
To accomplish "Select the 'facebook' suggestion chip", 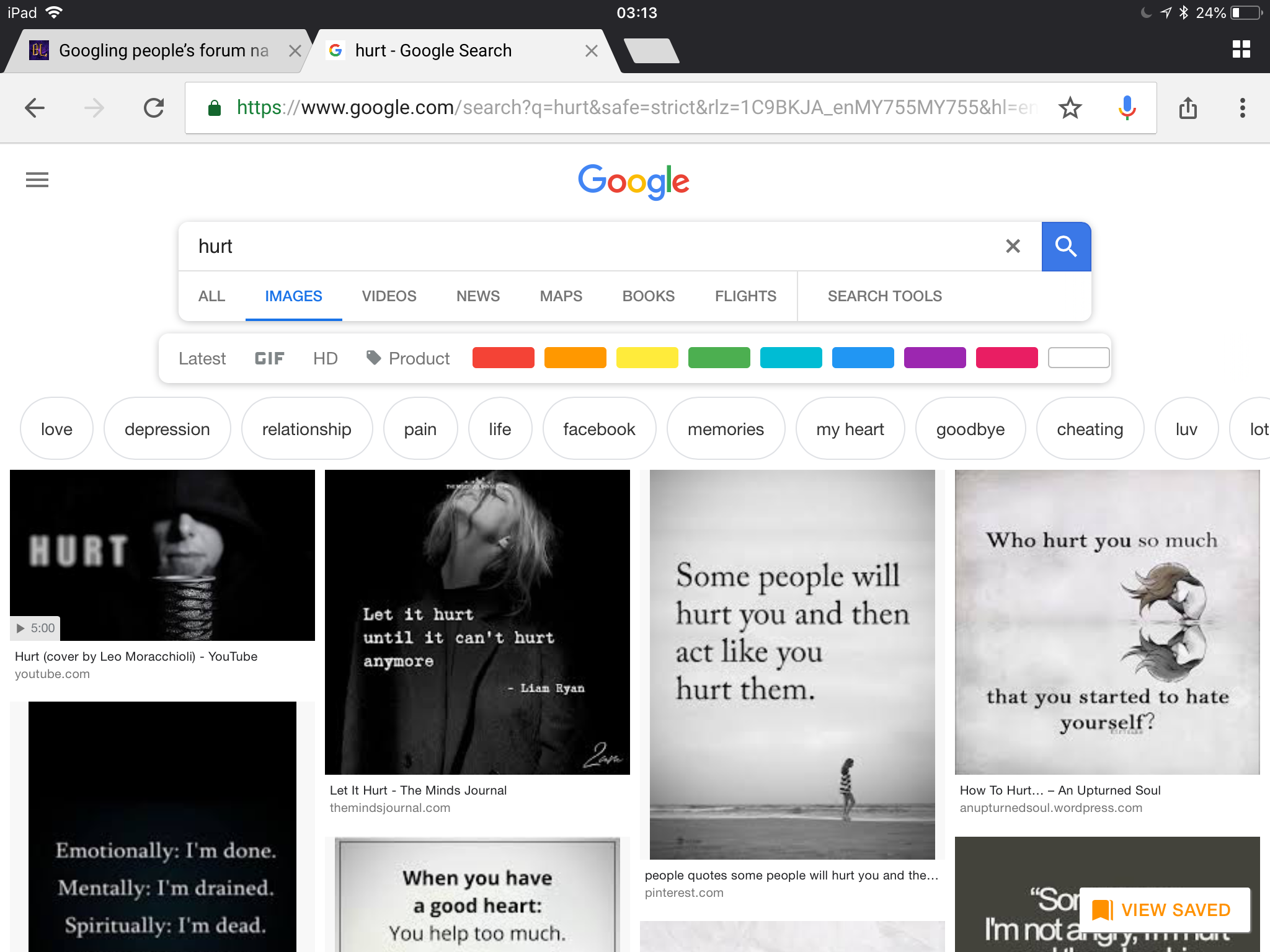I will (x=599, y=429).
